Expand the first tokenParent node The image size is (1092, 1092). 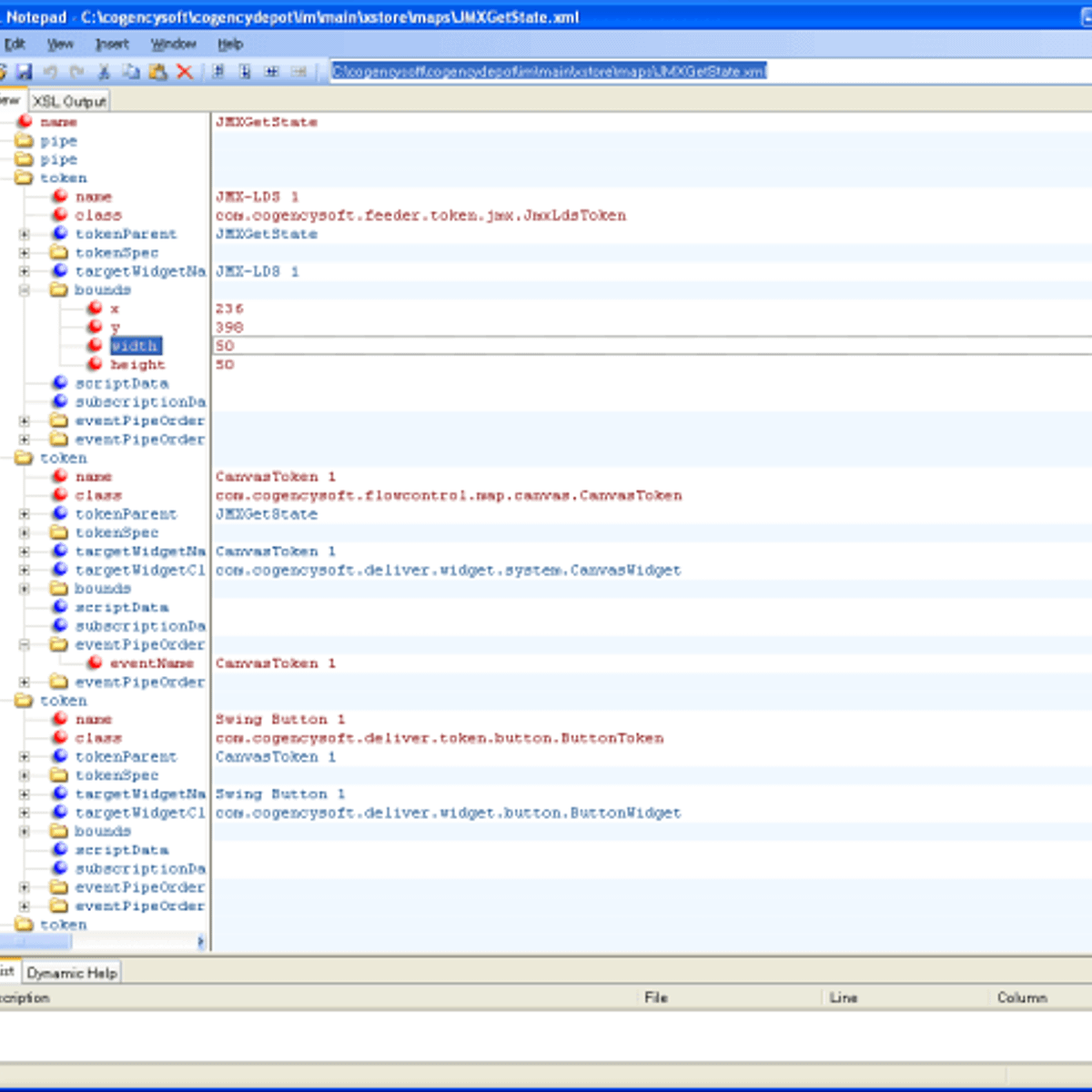point(25,234)
